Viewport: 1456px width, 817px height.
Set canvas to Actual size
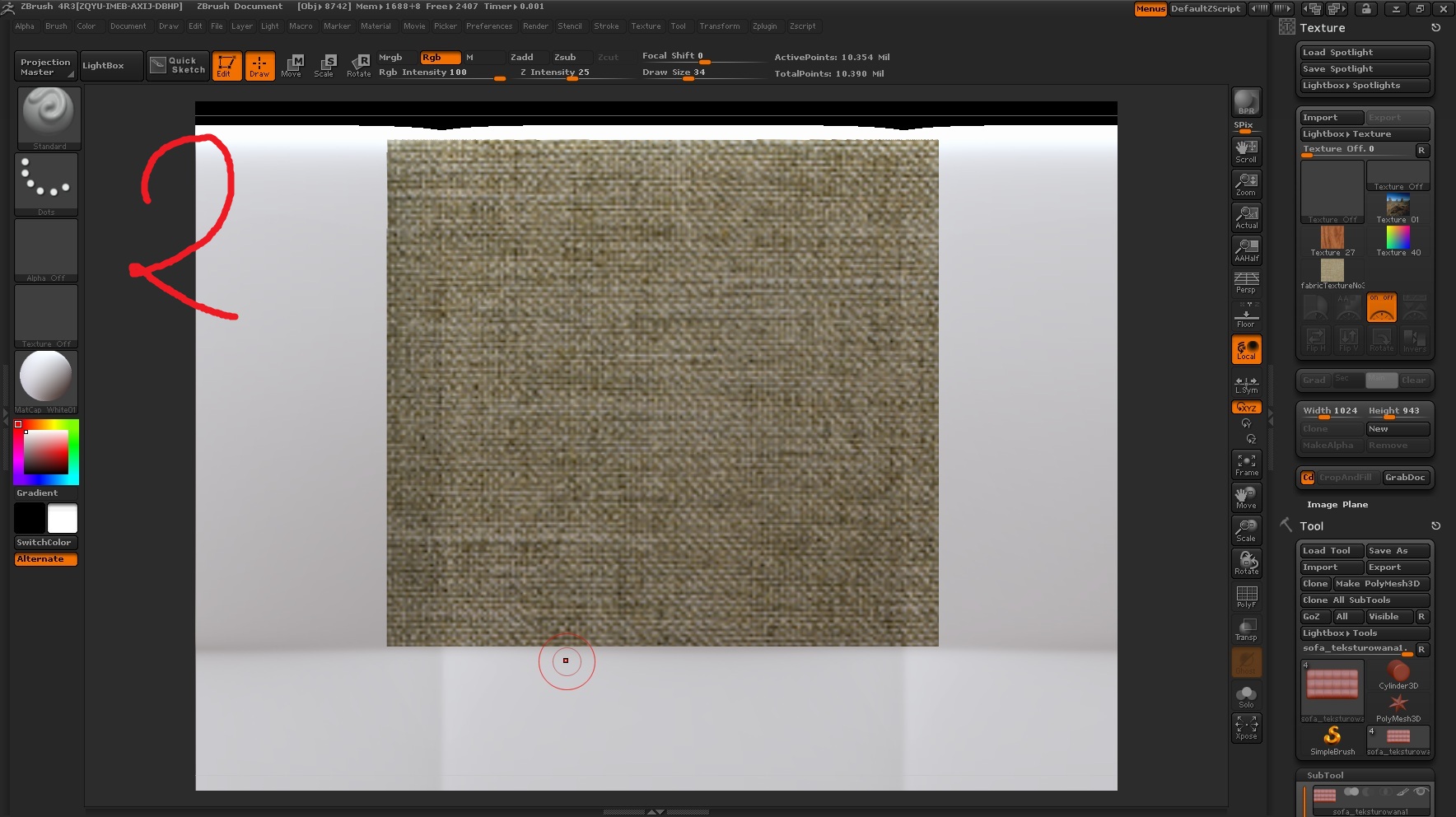(x=1247, y=217)
